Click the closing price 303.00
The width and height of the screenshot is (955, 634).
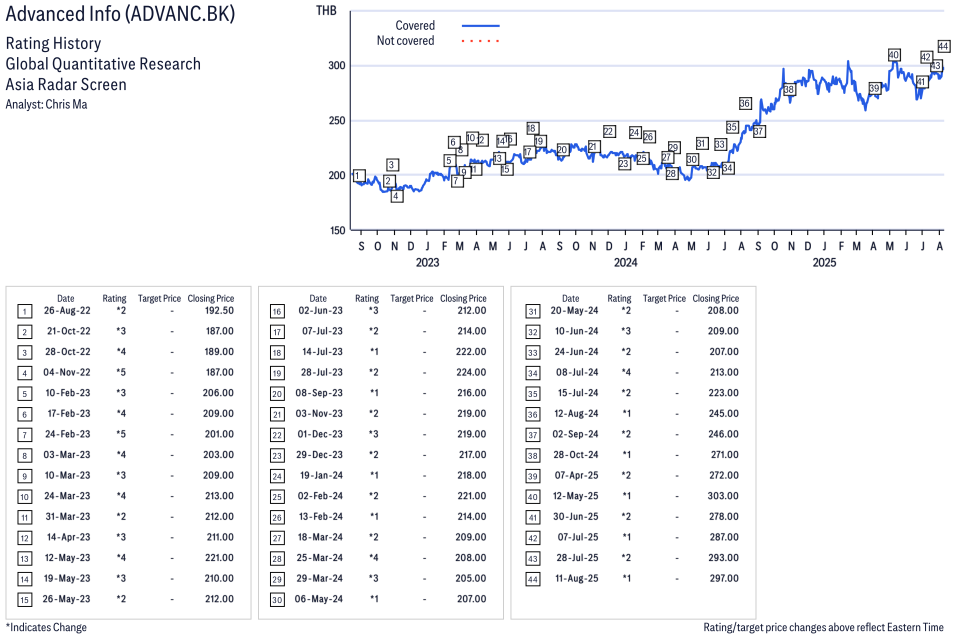723,496
